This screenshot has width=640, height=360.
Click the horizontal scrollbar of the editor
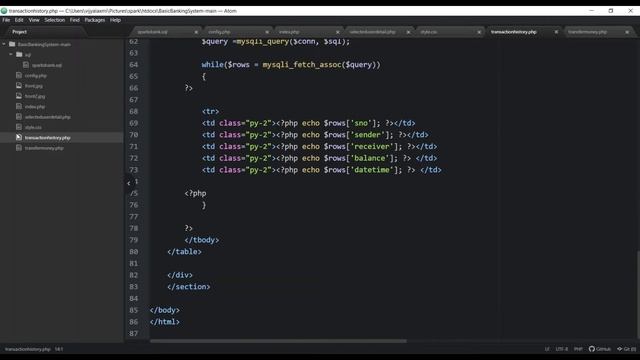coord(278,341)
